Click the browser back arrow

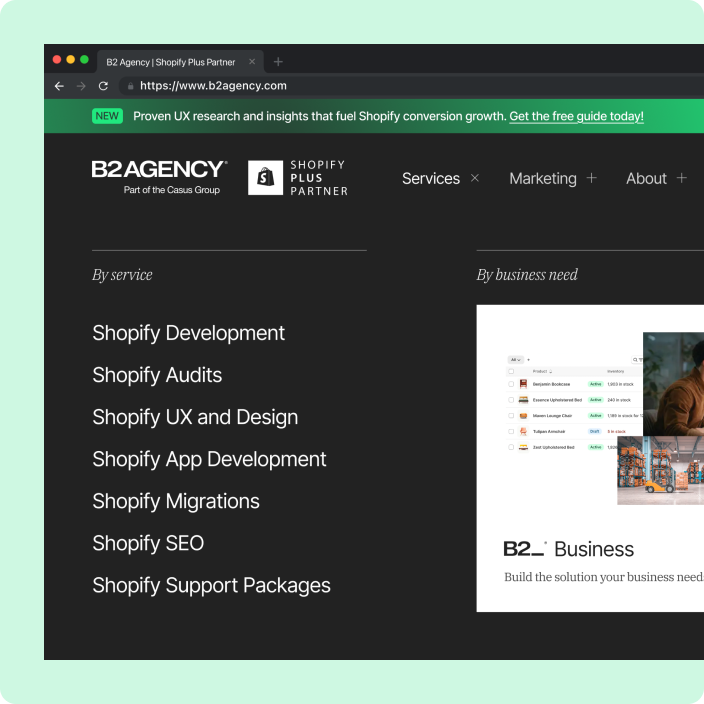pyautogui.click(x=59, y=86)
